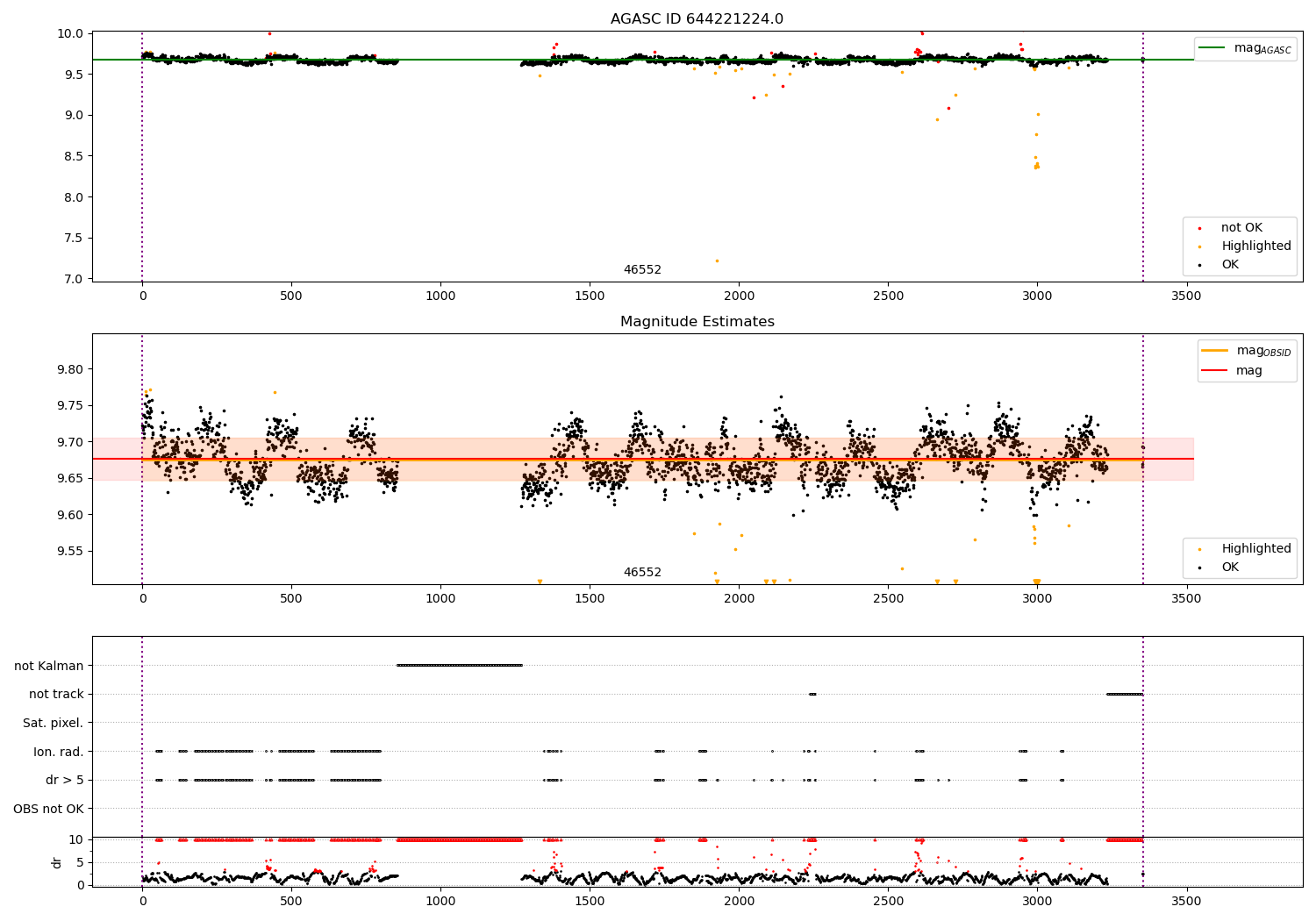Click the '9.75' y-tick in Magnitude Estimates plot

72,405
